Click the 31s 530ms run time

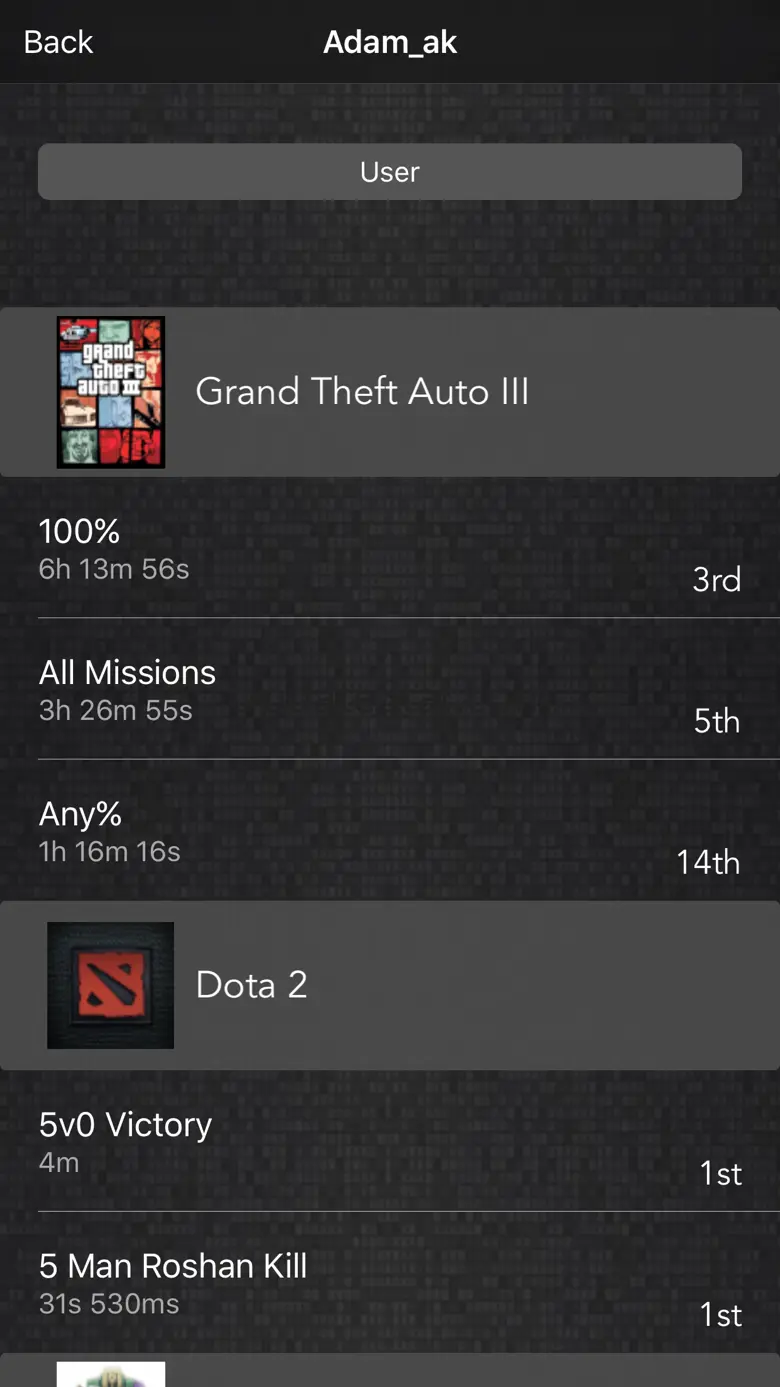[x=109, y=1304]
